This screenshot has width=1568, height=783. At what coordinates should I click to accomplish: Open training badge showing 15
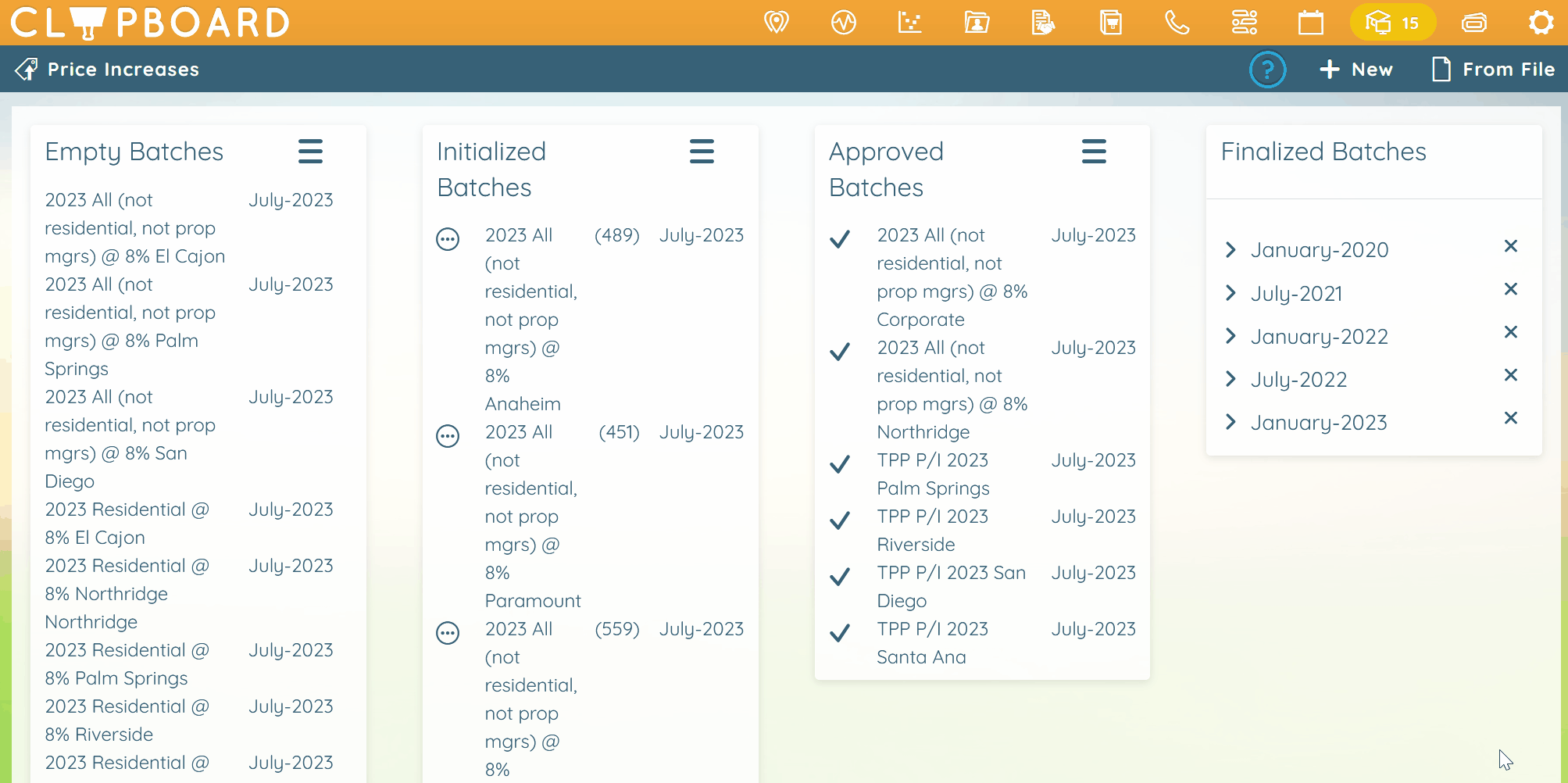(1393, 22)
